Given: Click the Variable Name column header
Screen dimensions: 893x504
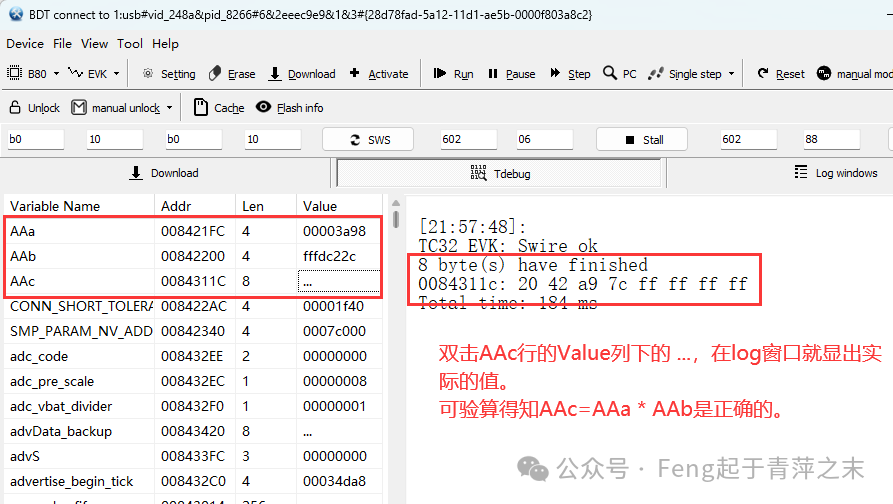Looking at the screenshot, I should 79,206.
